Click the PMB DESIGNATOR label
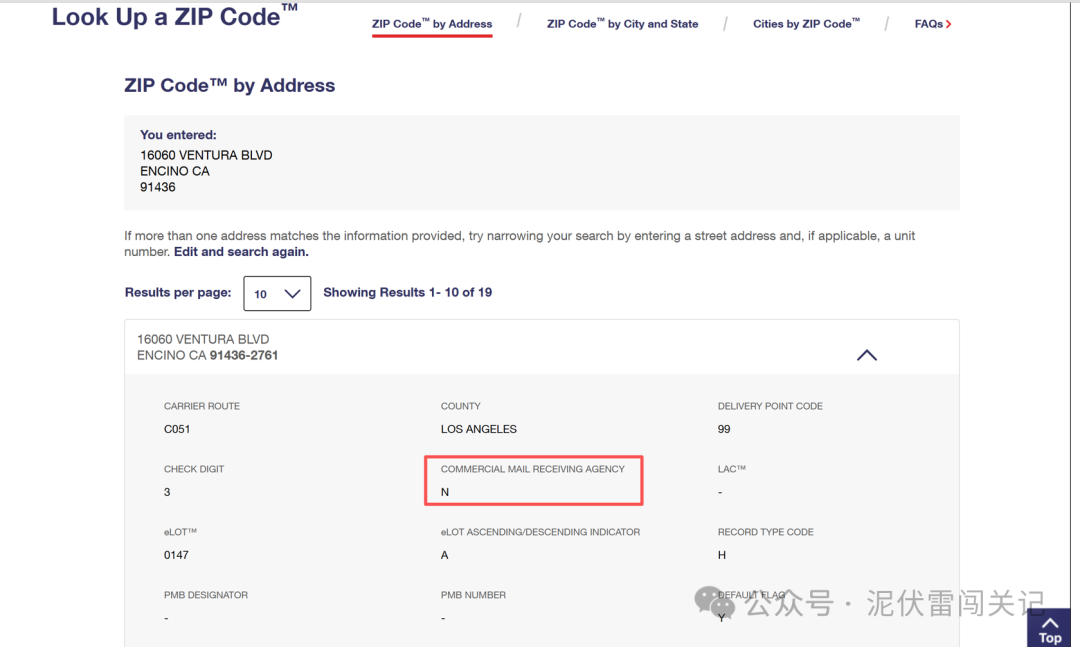This screenshot has height=647, width=1080. click(x=206, y=595)
